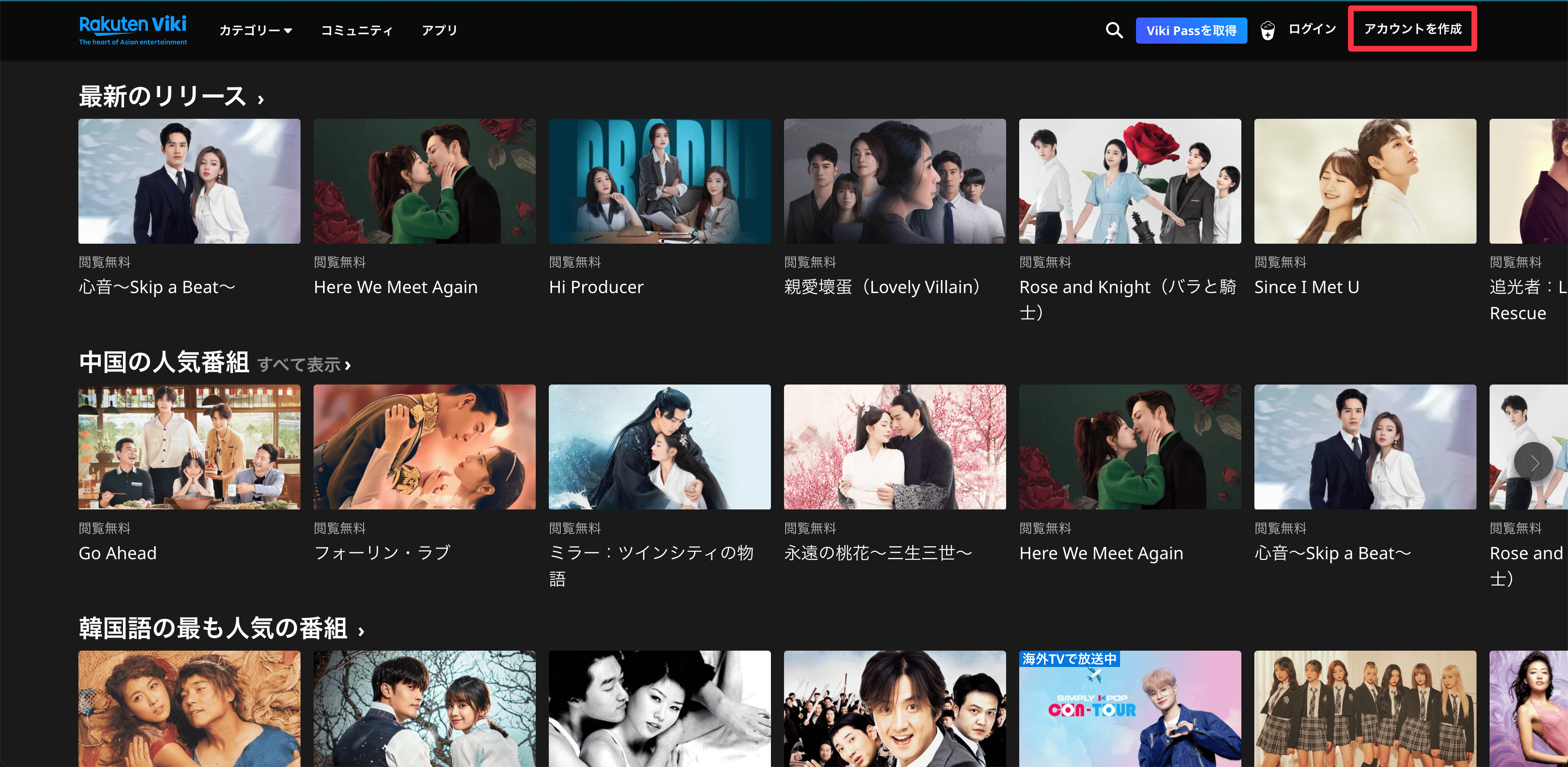Expand the カテゴリー dropdown menu
Screen dimensions: 1568x767
click(x=256, y=31)
